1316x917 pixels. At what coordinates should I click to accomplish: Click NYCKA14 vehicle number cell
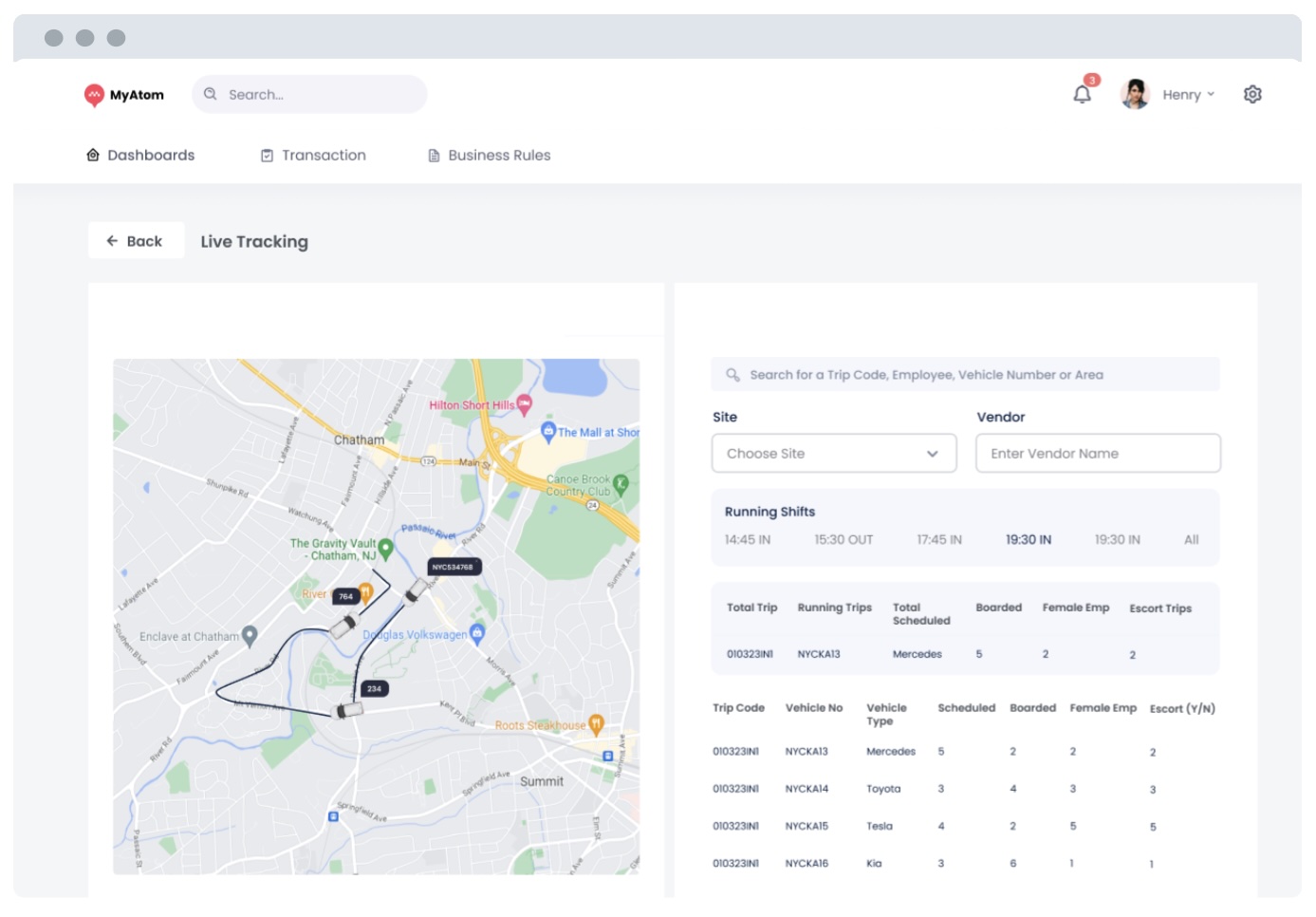806,789
